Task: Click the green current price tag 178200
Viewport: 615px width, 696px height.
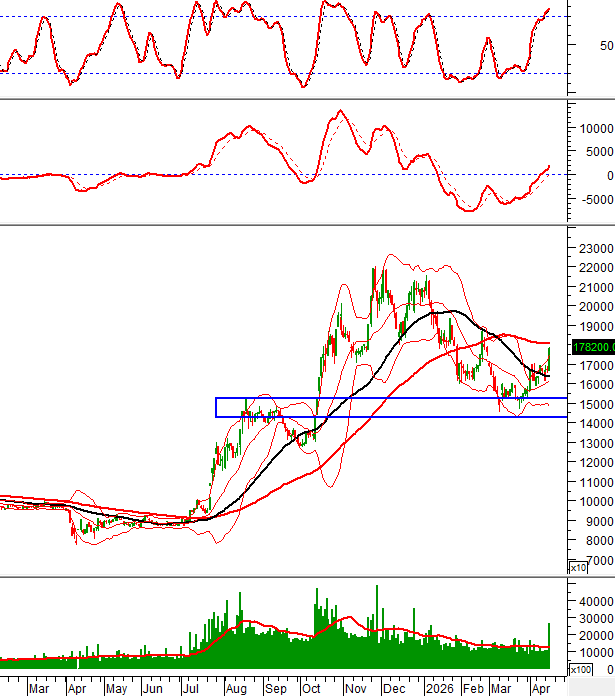Action: click(x=592, y=347)
